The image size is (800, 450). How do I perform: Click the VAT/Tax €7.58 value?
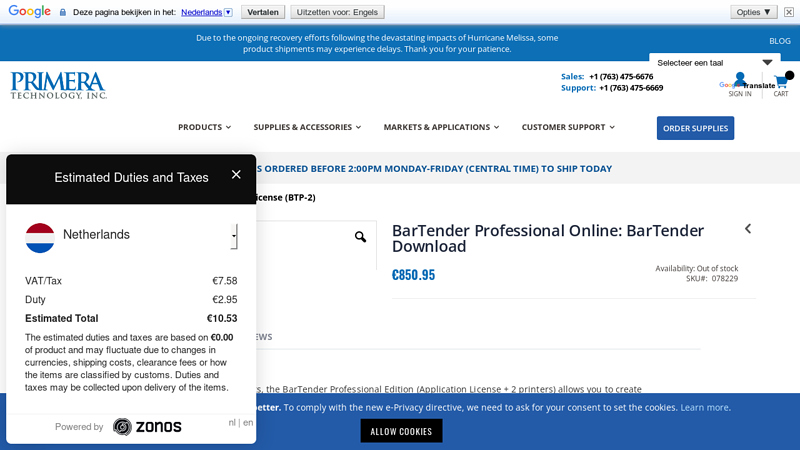pyautogui.click(x=224, y=281)
